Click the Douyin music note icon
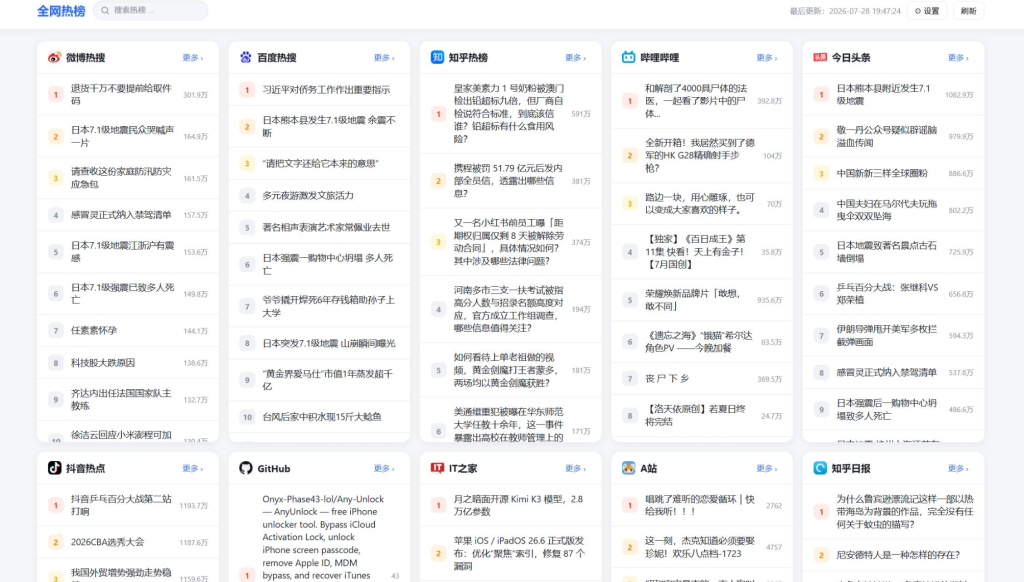This screenshot has width=1024, height=582. (54, 468)
